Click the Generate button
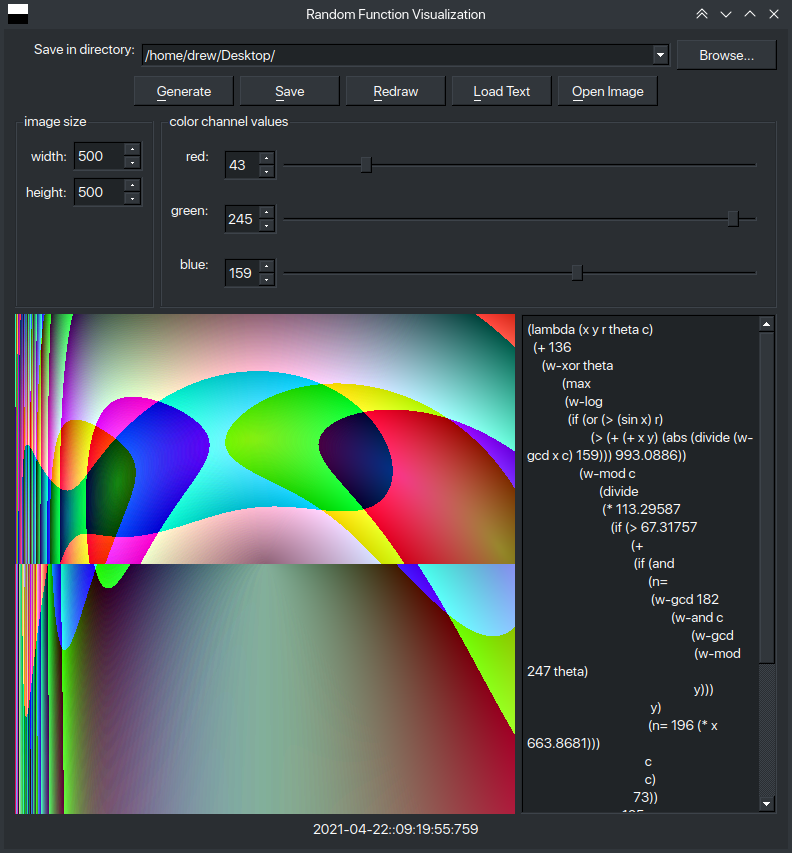 183,91
